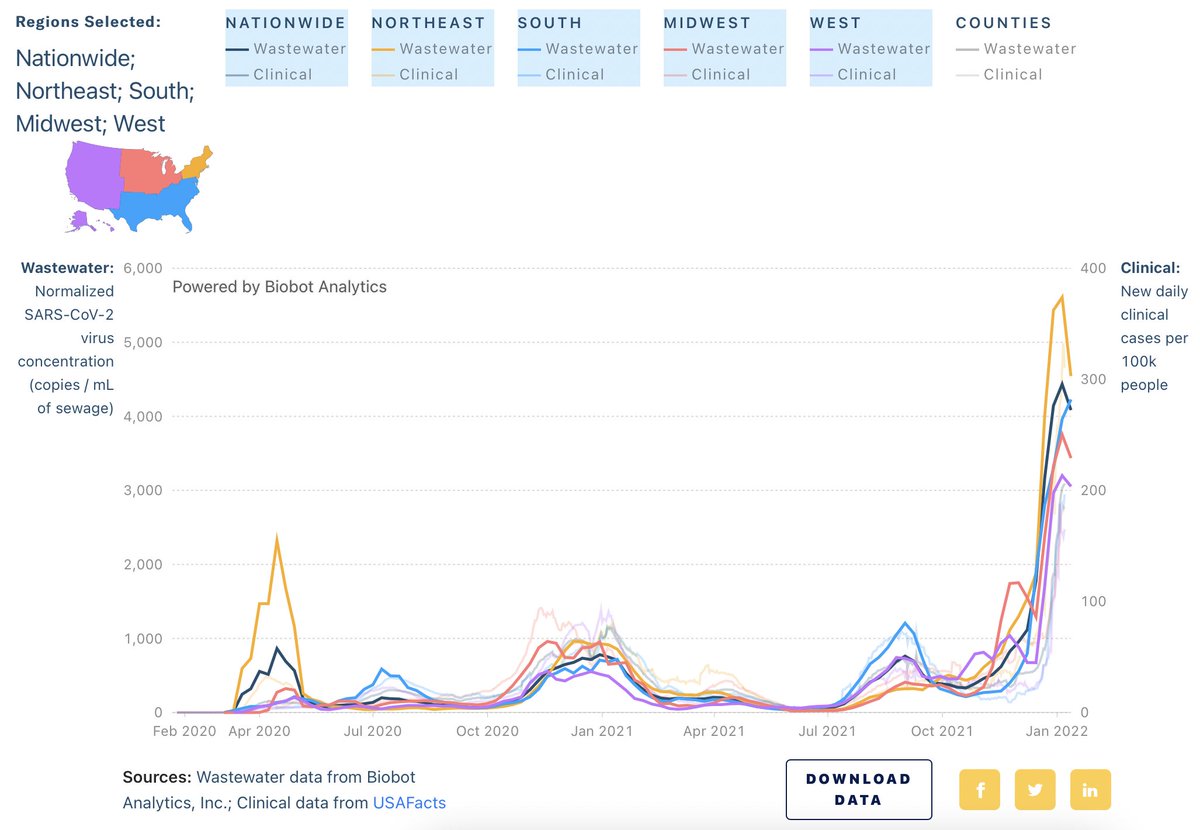Image resolution: width=1200 pixels, height=830 pixels.
Task: Select the NATIONWIDE legend header
Action: (287, 22)
